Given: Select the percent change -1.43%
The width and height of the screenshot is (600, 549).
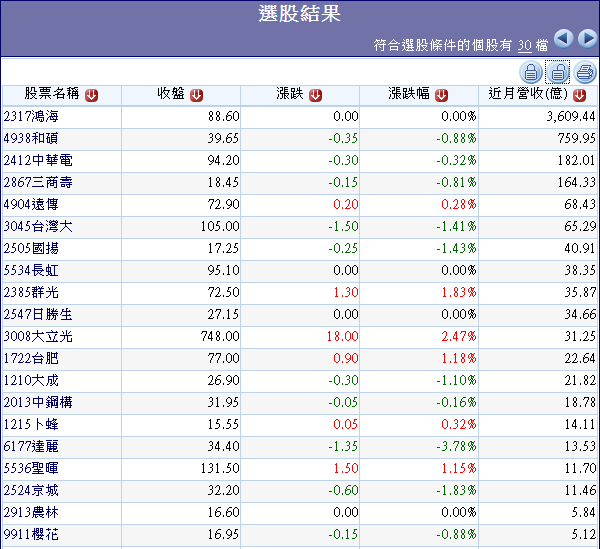Looking at the screenshot, I should tap(457, 248).
